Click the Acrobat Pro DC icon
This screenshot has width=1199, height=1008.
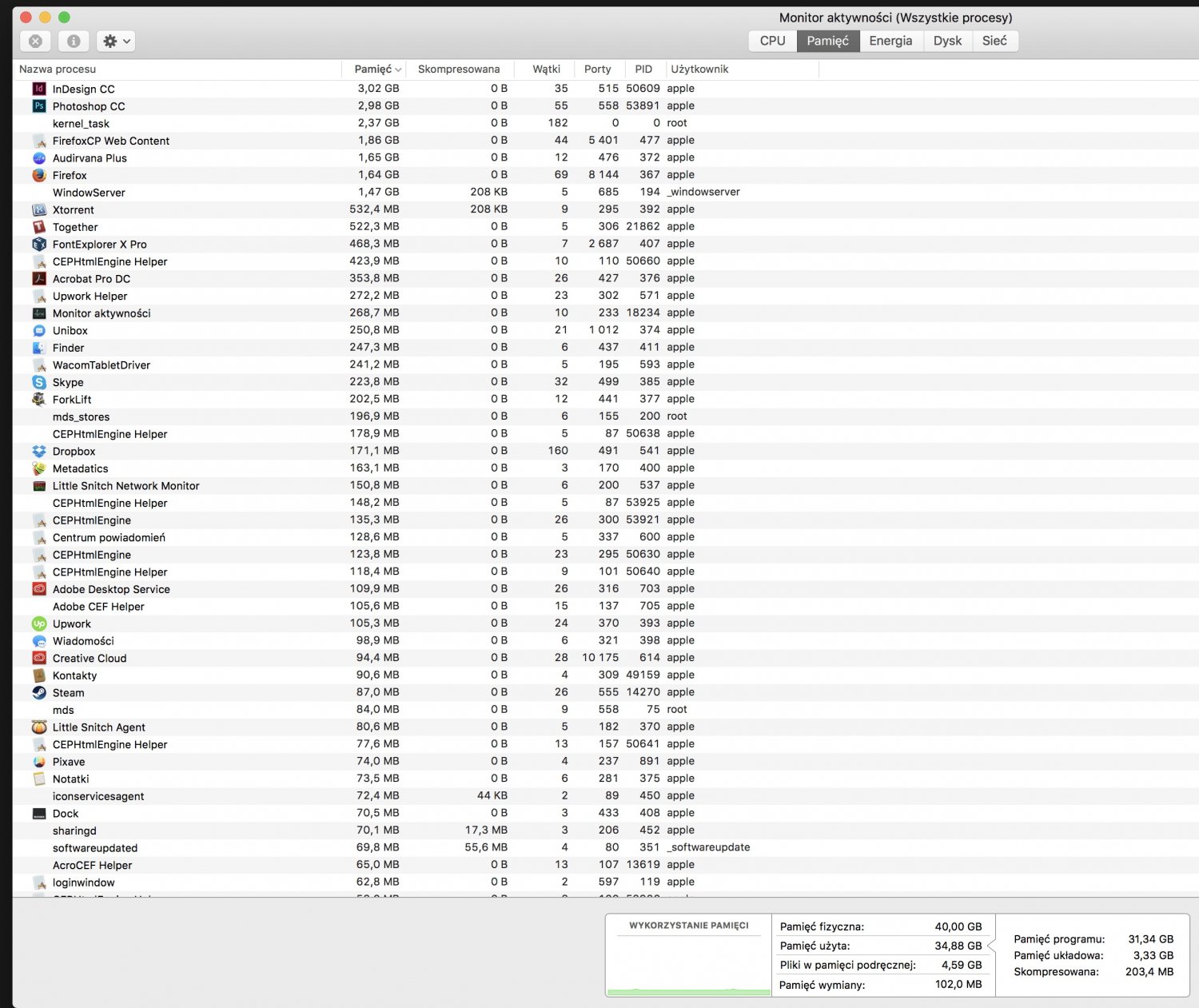(x=39, y=278)
